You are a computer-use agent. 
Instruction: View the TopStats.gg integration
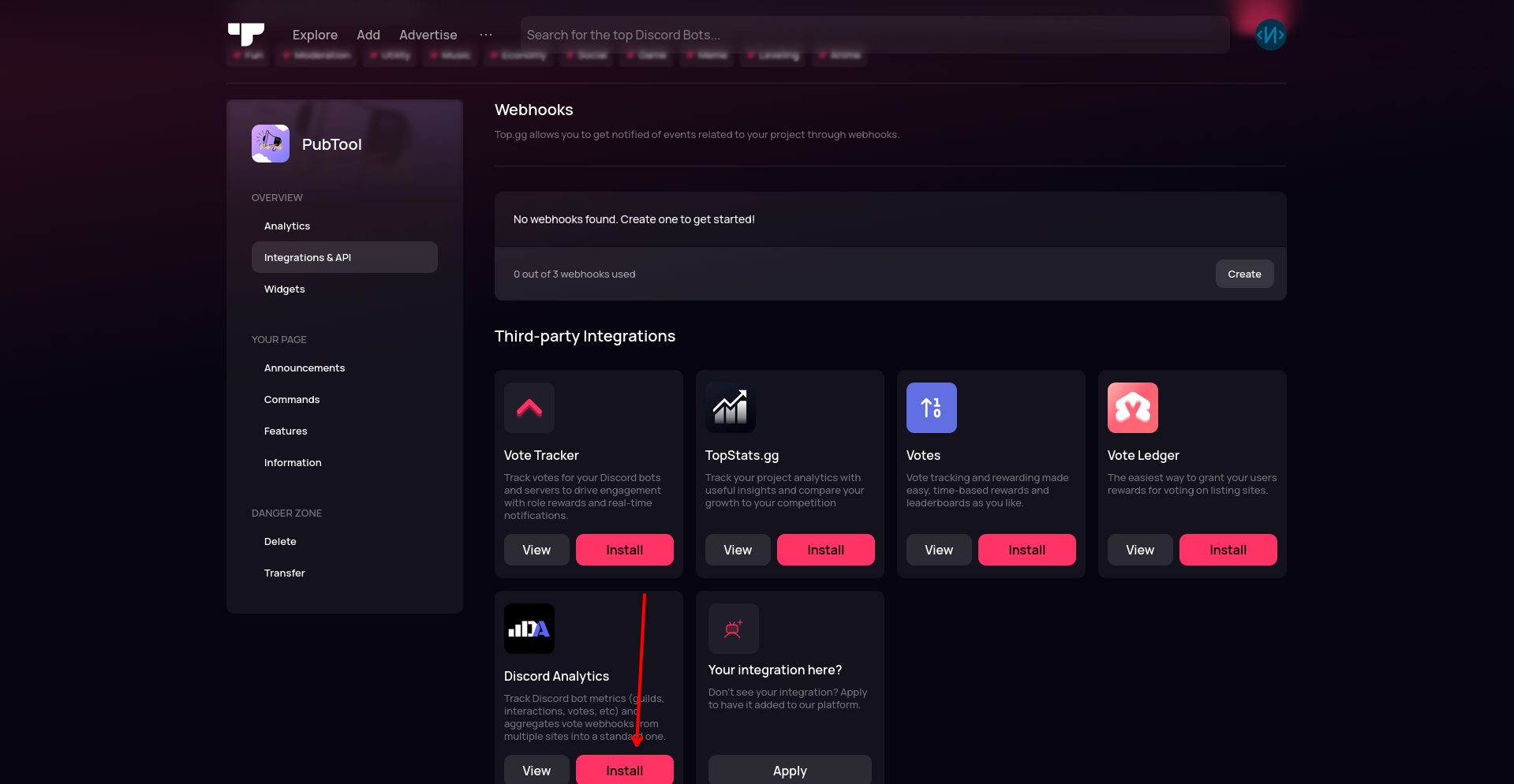click(738, 550)
